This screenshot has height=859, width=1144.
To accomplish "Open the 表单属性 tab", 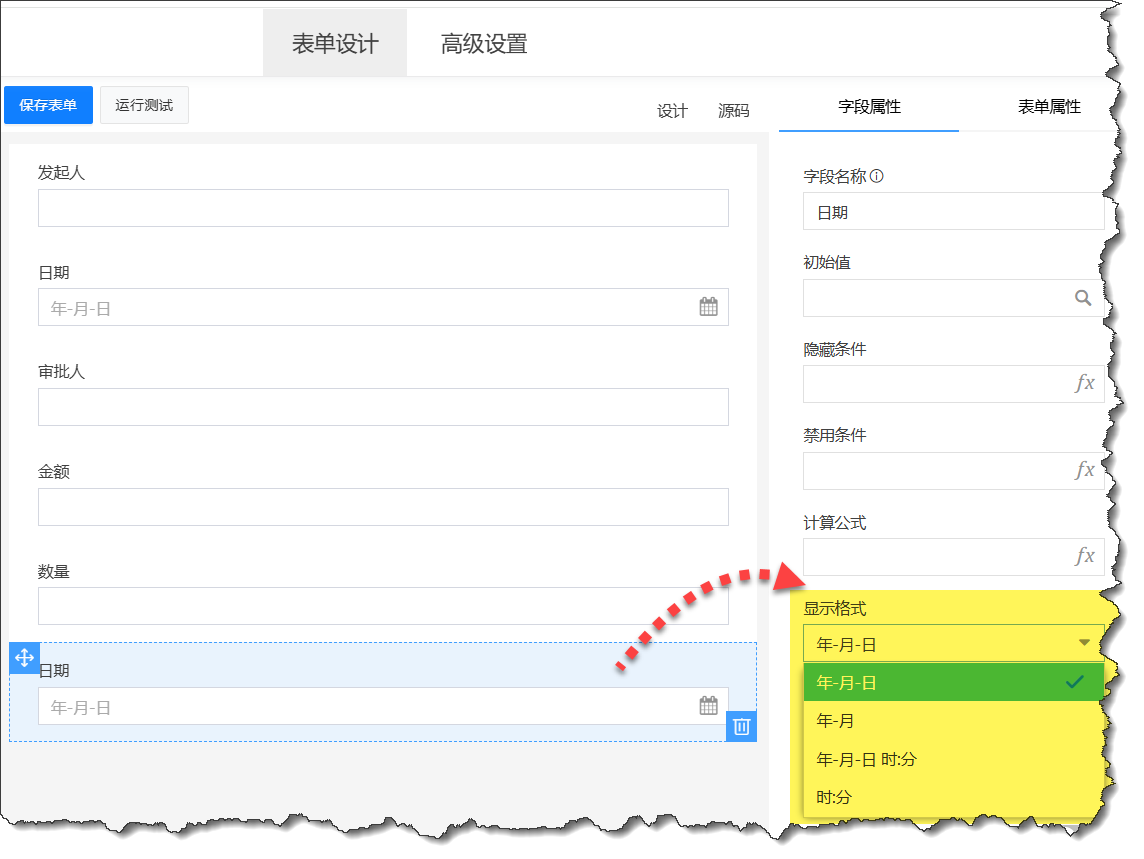I will click(x=1048, y=107).
